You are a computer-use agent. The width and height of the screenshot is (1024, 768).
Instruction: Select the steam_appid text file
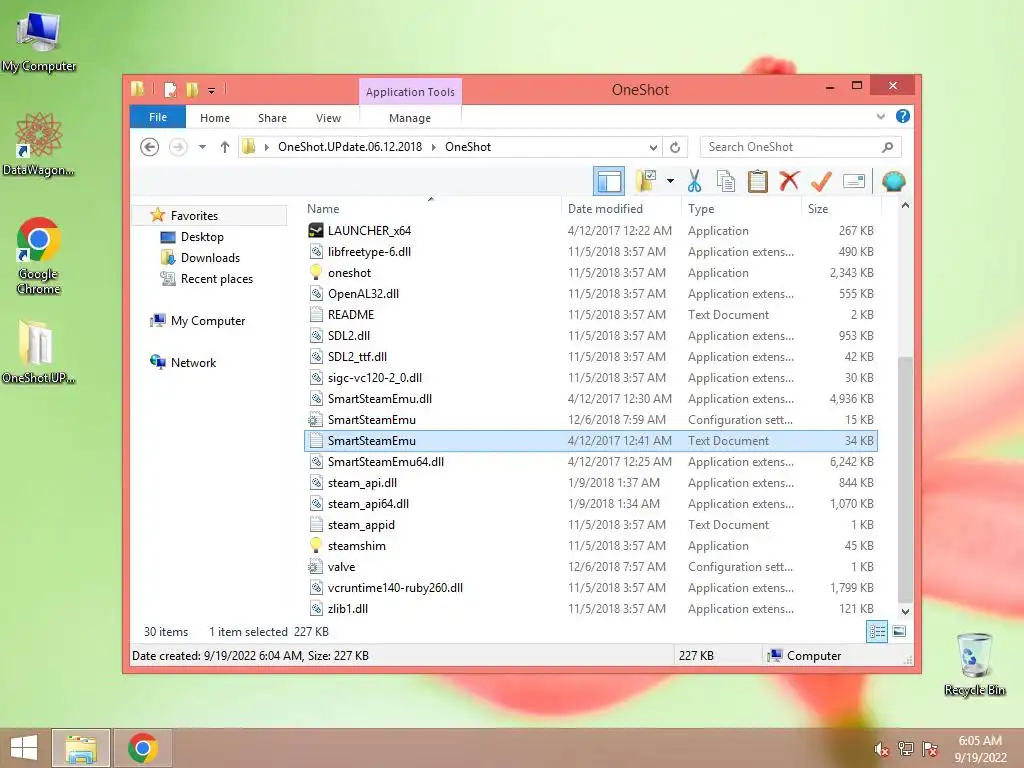590,524
